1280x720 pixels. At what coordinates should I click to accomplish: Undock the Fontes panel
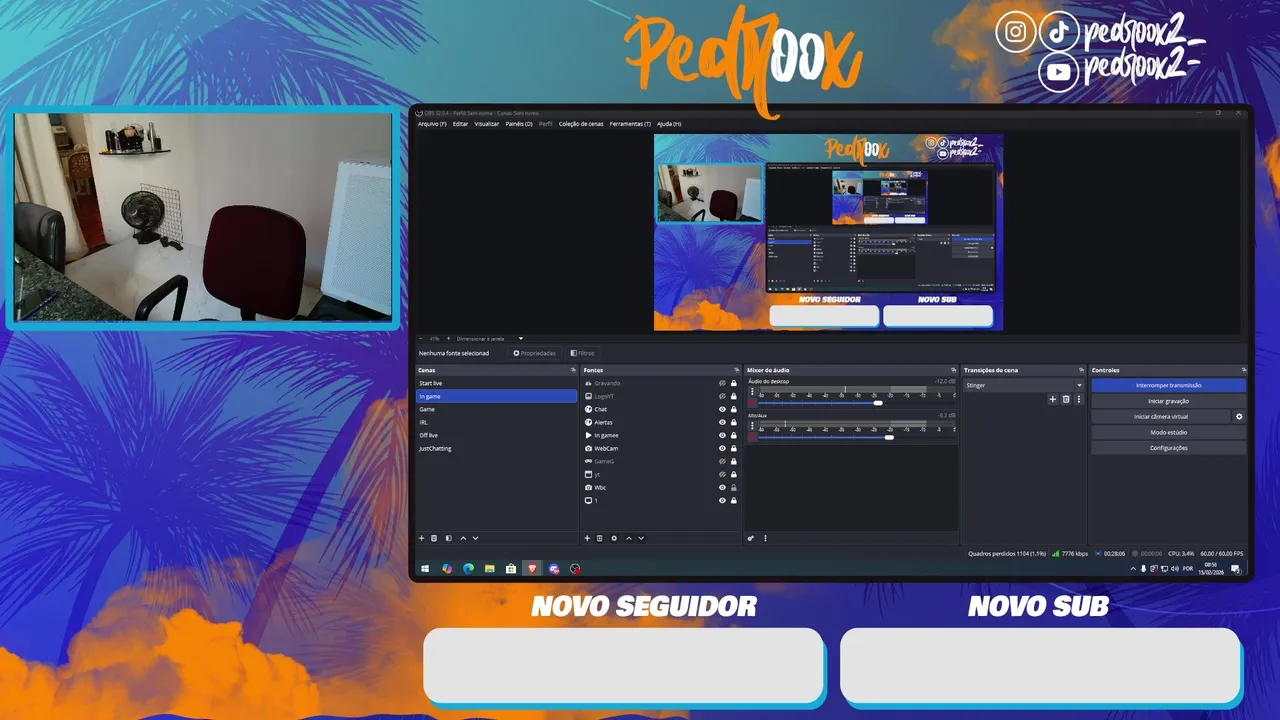tap(737, 370)
